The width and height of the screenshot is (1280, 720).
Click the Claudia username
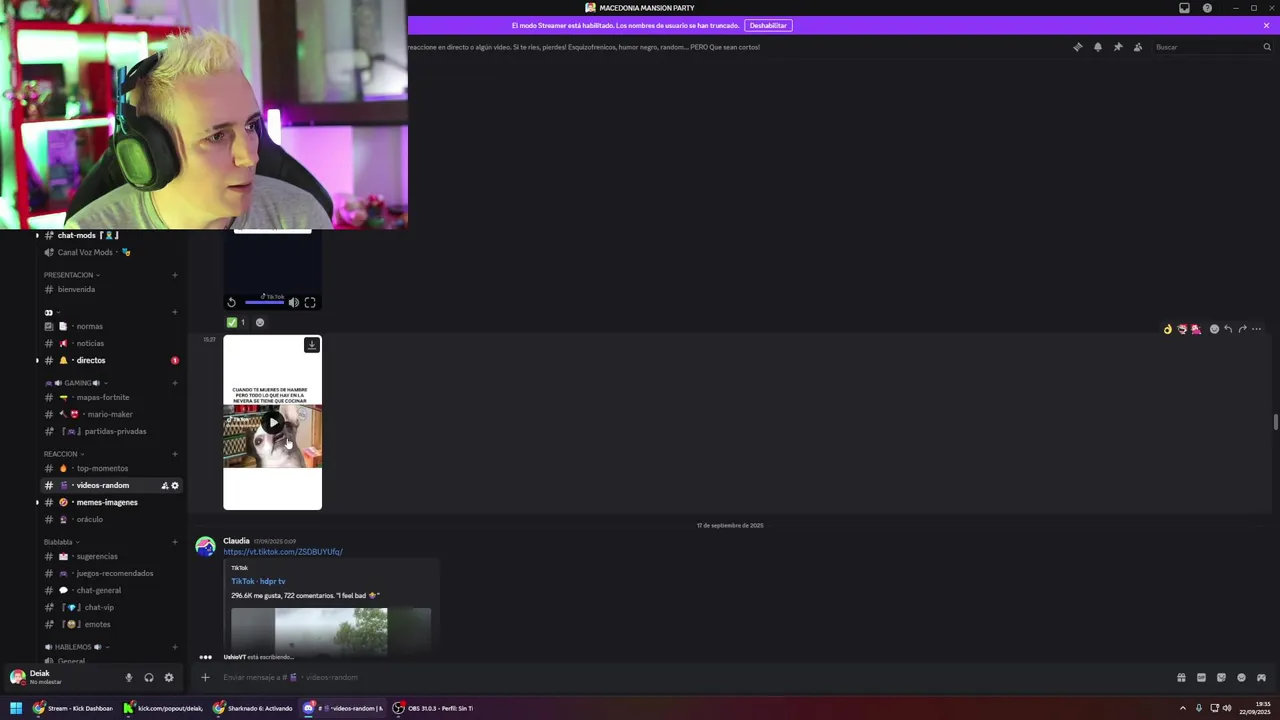coord(236,541)
